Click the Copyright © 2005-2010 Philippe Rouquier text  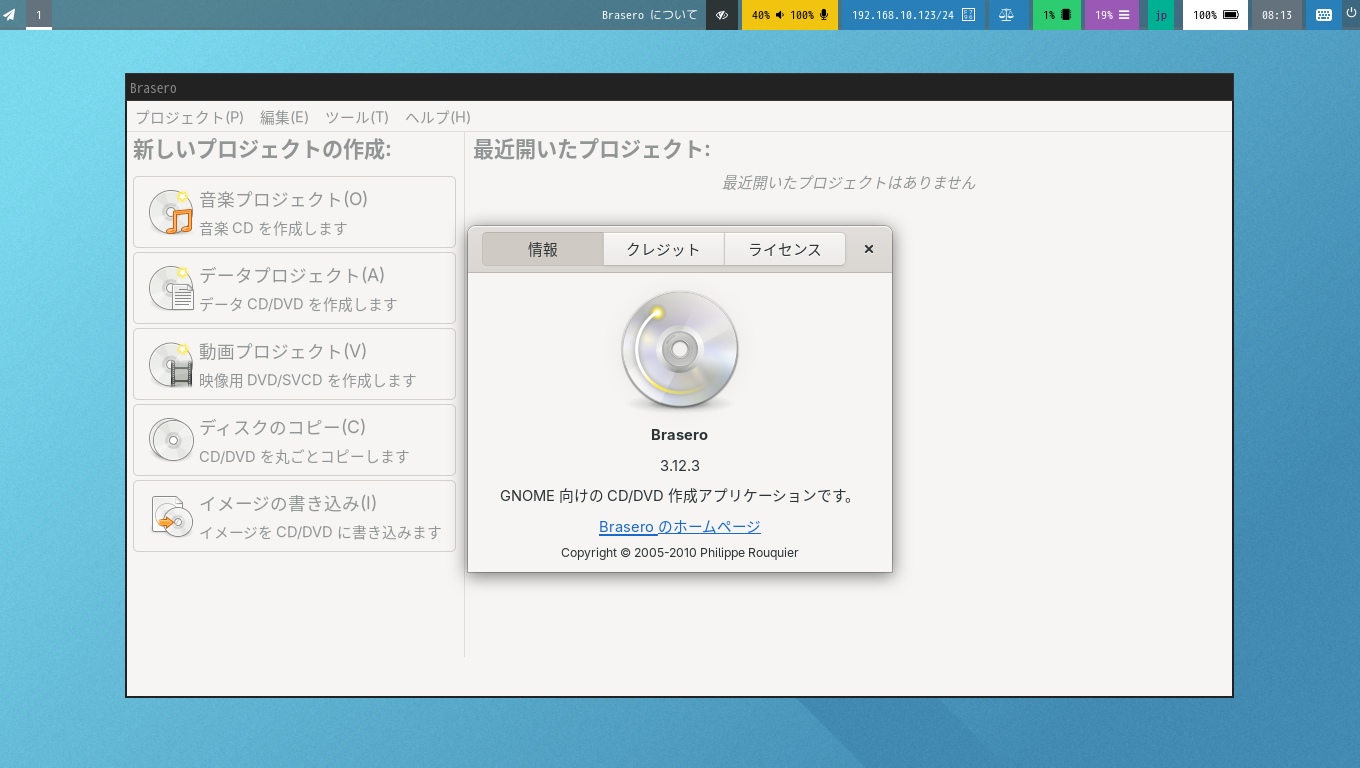(x=680, y=553)
